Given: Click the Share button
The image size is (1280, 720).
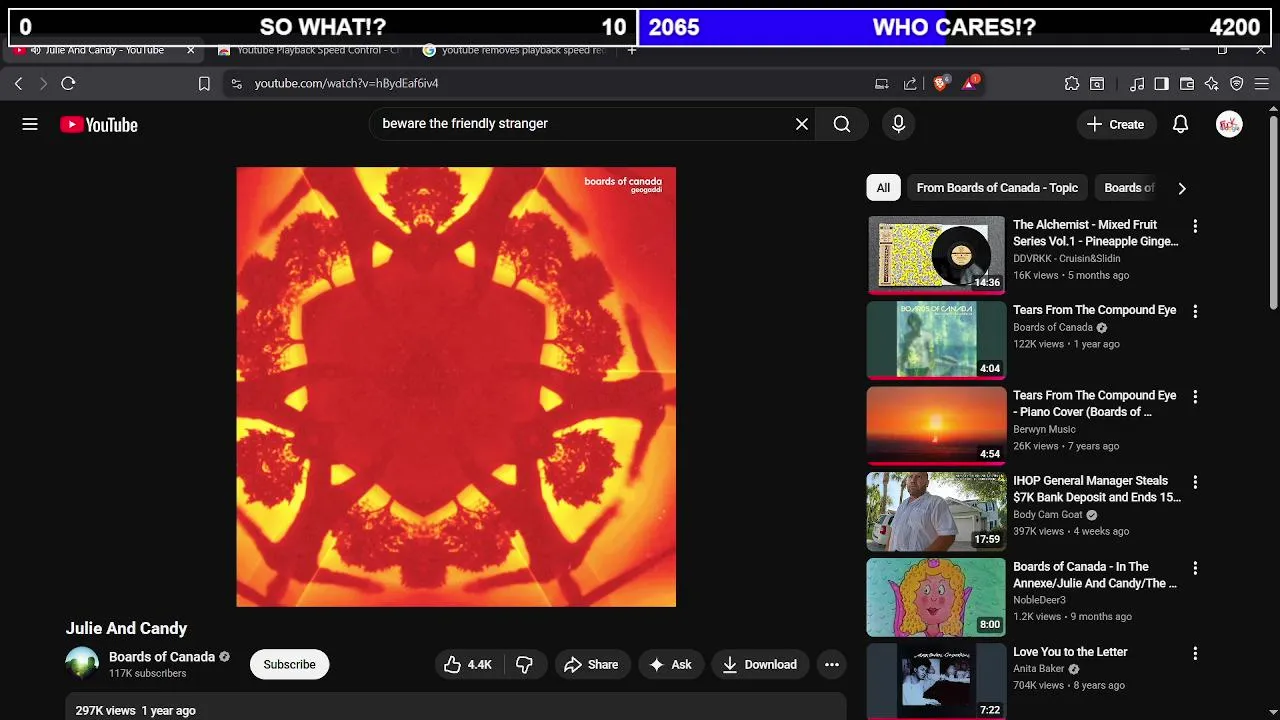Looking at the screenshot, I should [591, 664].
